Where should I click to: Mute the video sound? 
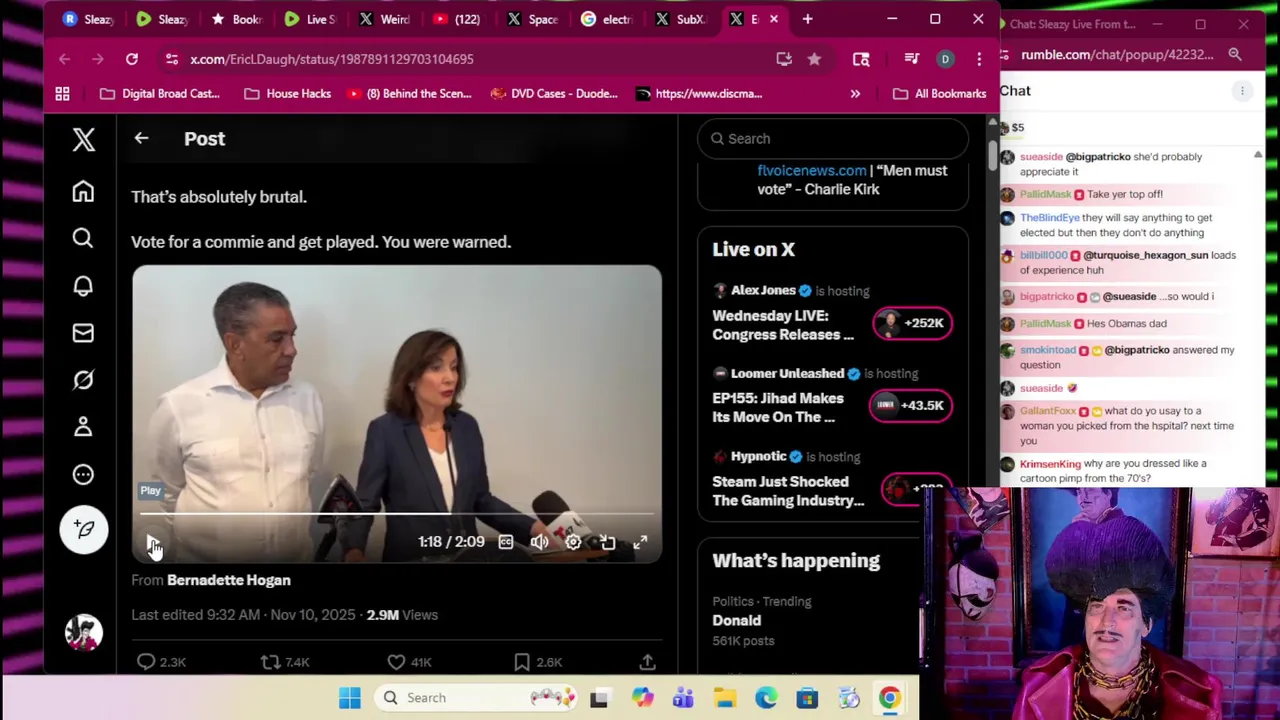pyautogui.click(x=539, y=542)
